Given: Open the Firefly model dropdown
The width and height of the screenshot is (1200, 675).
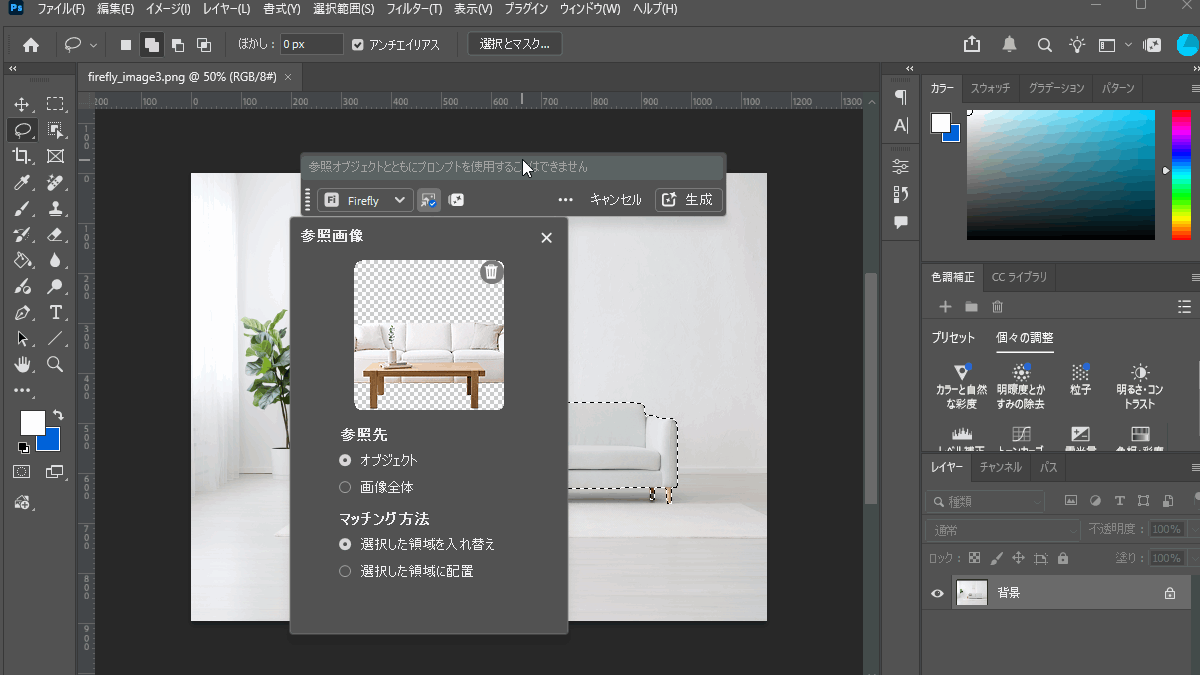Looking at the screenshot, I should [366, 200].
